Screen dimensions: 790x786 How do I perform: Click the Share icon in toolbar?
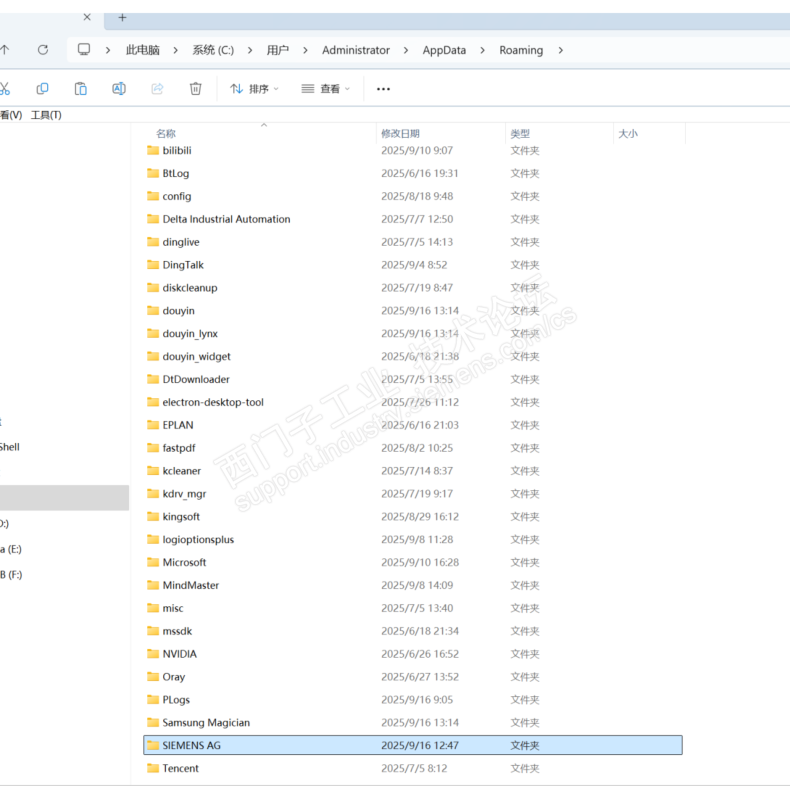pos(157,89)
